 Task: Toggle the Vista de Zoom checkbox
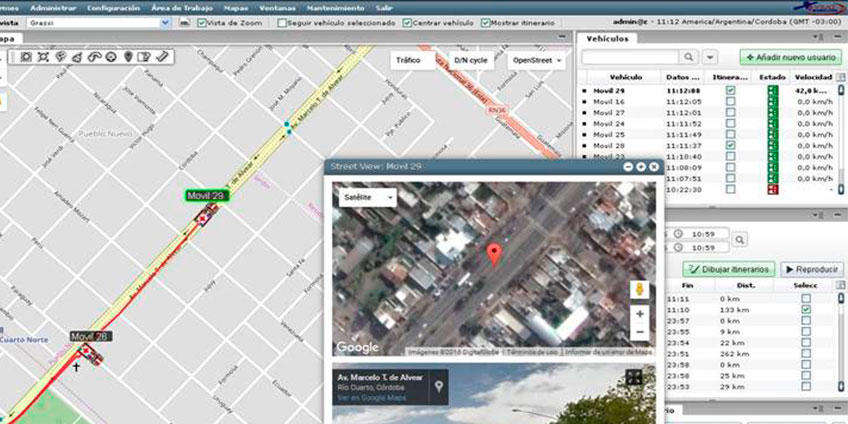[x=203, y=22]
